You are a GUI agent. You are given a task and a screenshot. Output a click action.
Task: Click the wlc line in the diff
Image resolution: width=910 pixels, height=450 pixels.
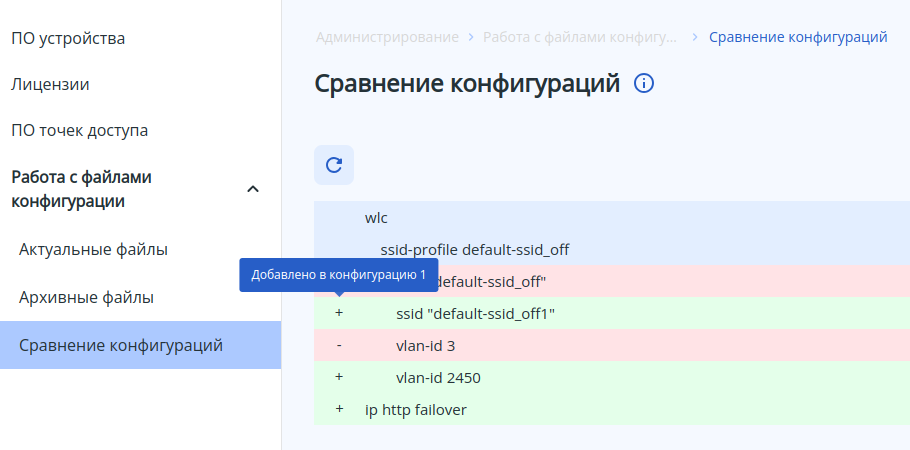click(377, 217)
